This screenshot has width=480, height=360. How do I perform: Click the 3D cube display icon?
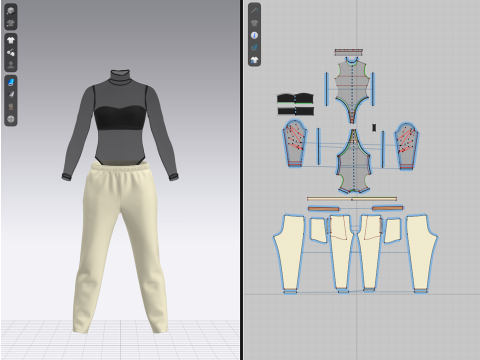click(11, 11)
